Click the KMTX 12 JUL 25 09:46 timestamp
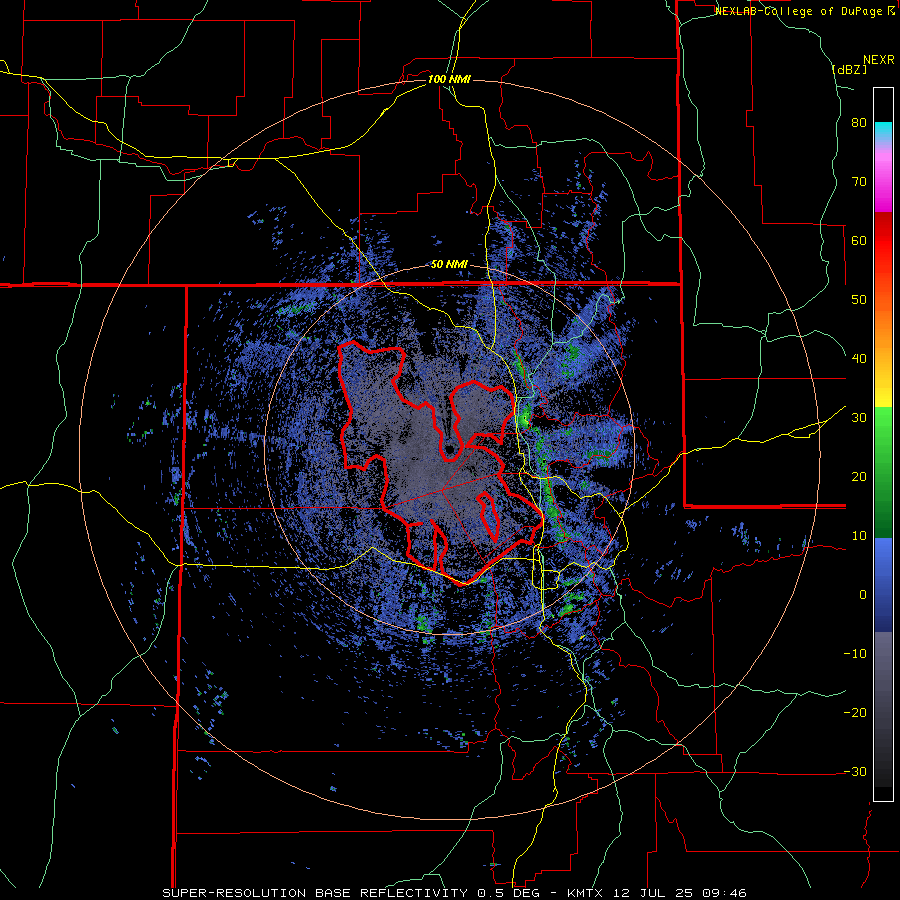Screen dimensions: 900x900 pyautogui.click(x=657, y=893)
